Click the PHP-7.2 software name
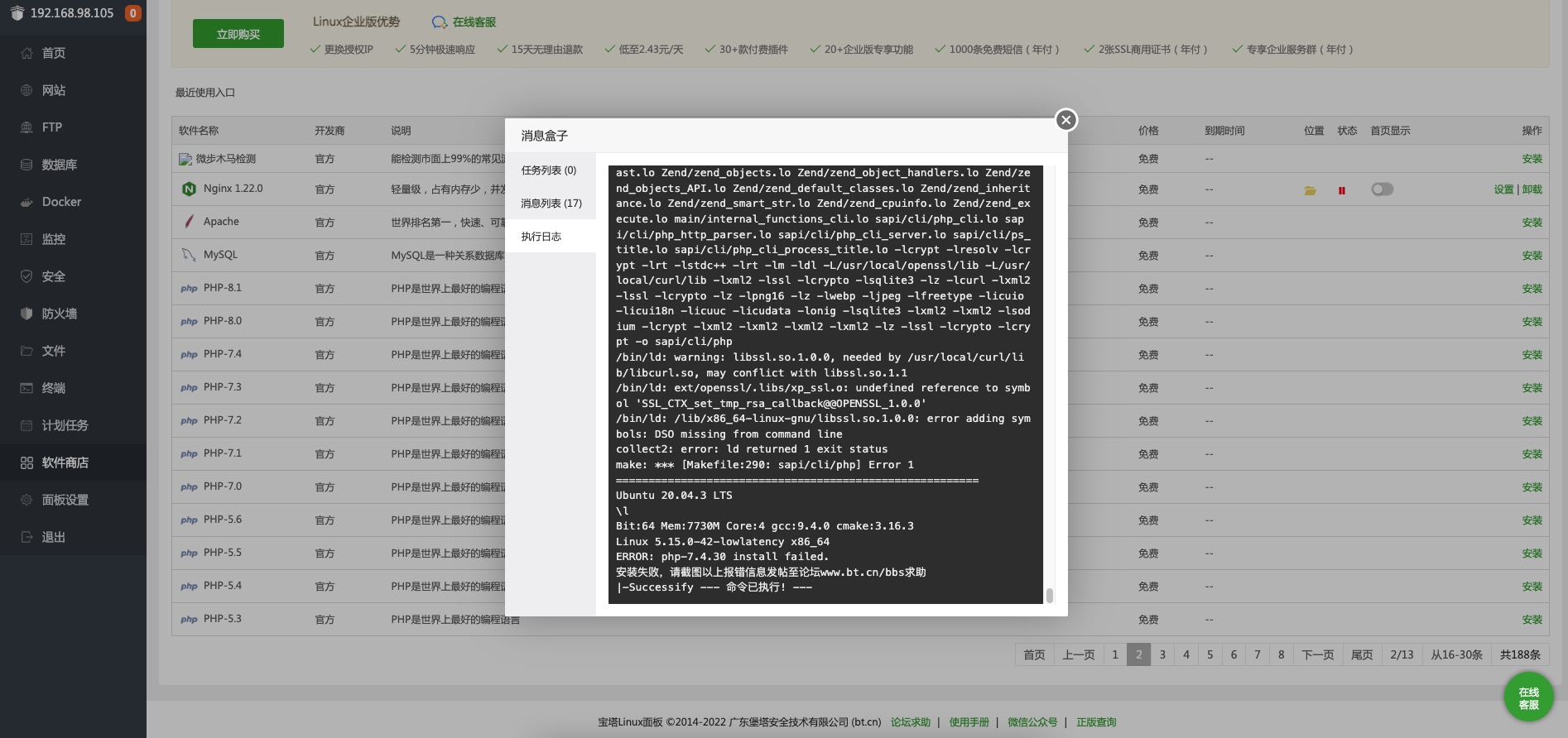Viewport: 1568px width, 738px height. [x=223, y=420]
